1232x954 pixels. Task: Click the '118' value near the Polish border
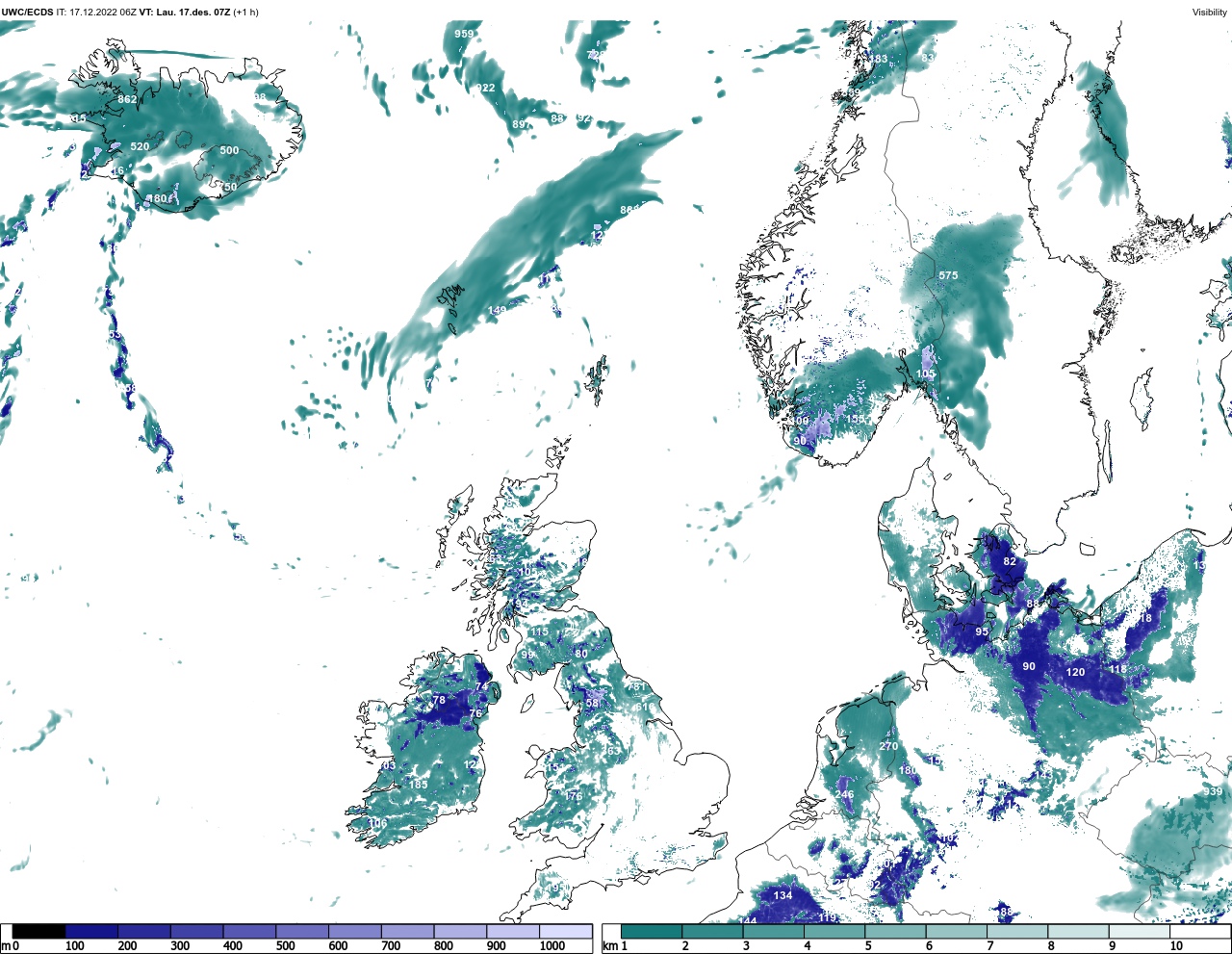[x=1117, y=669]
